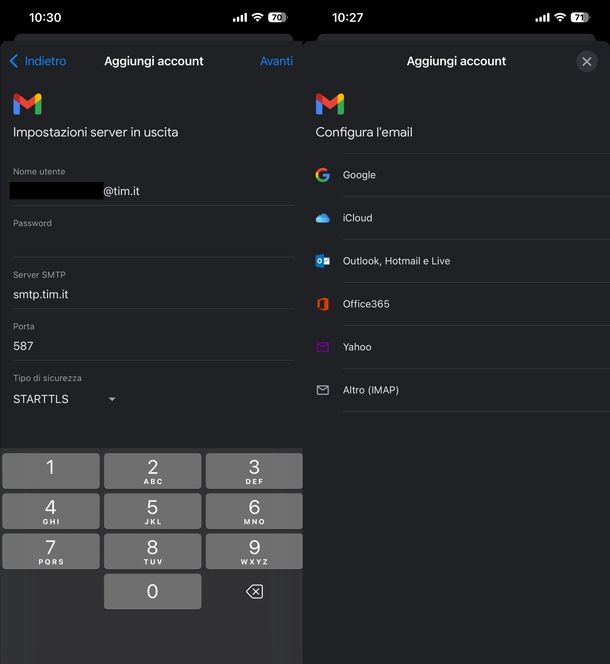Viewport: 610px width, 664px height.
Task: Tap the Porta field showing 587
Action: coord(153,346)
